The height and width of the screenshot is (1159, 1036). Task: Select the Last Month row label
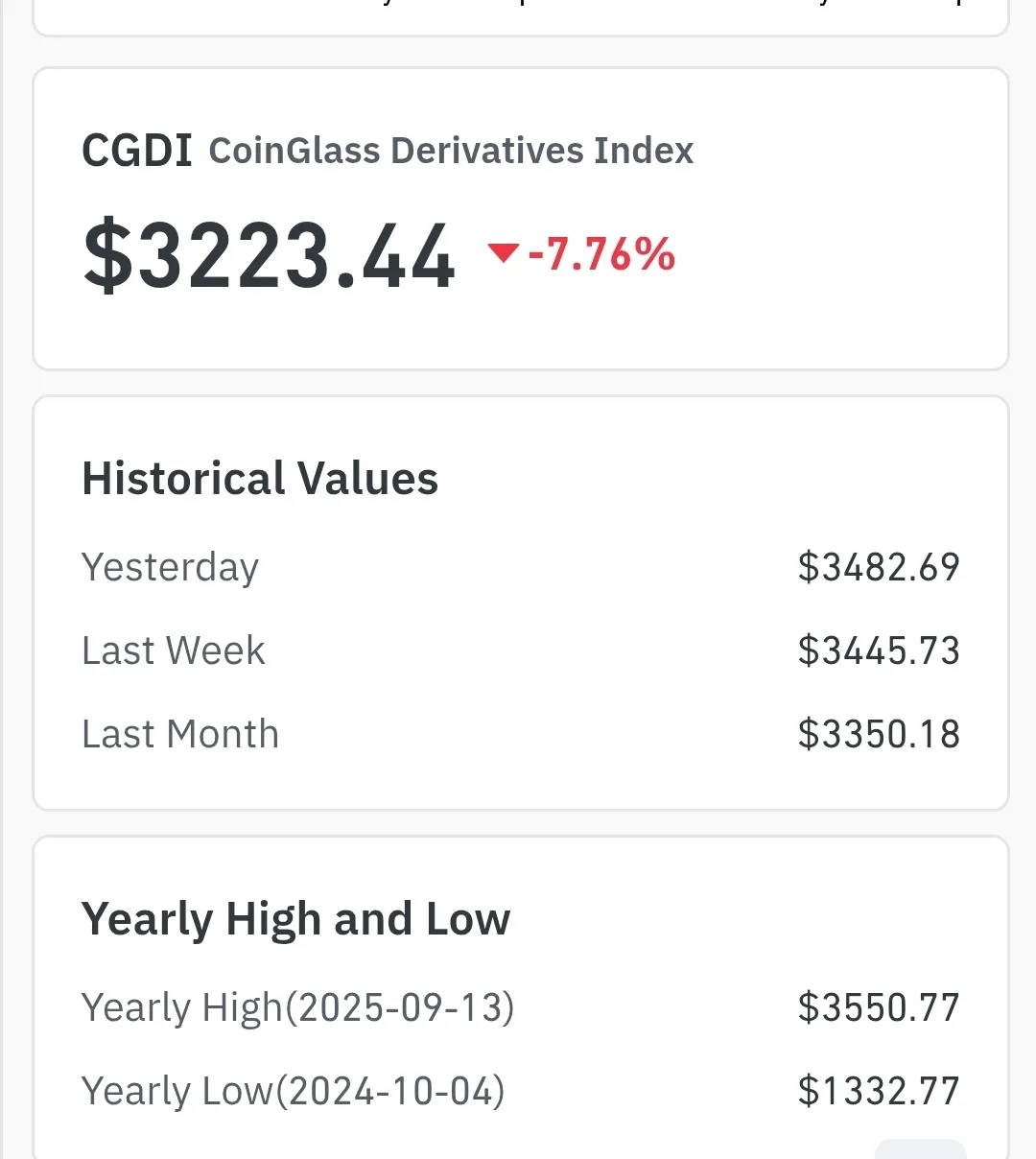[180, 734]
